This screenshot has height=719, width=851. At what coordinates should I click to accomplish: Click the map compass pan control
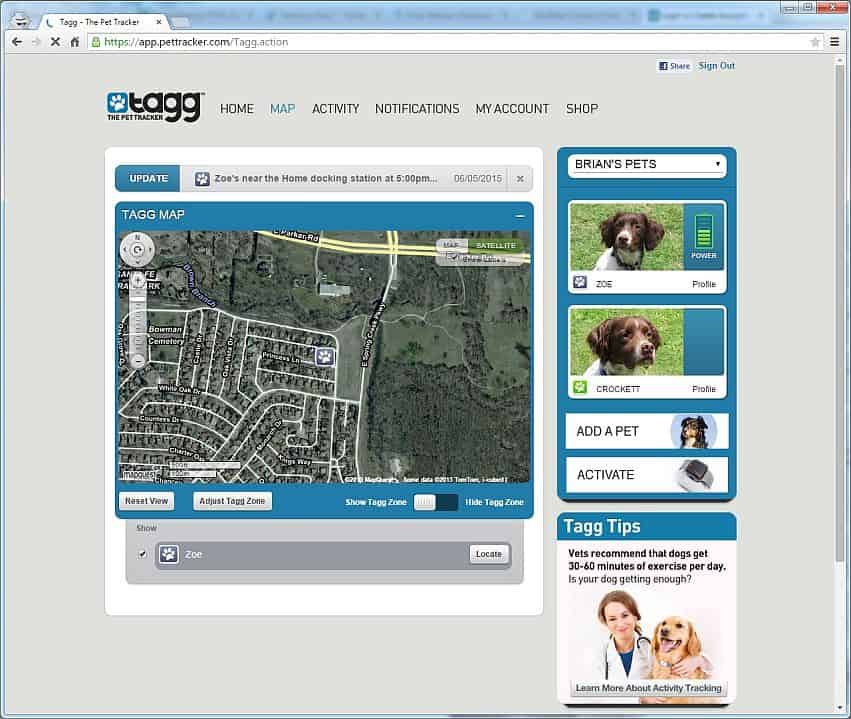click(137, 250)
